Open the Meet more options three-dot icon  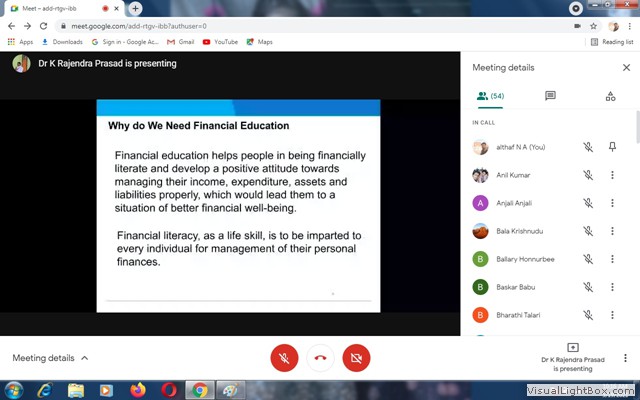tap(625, 358)
